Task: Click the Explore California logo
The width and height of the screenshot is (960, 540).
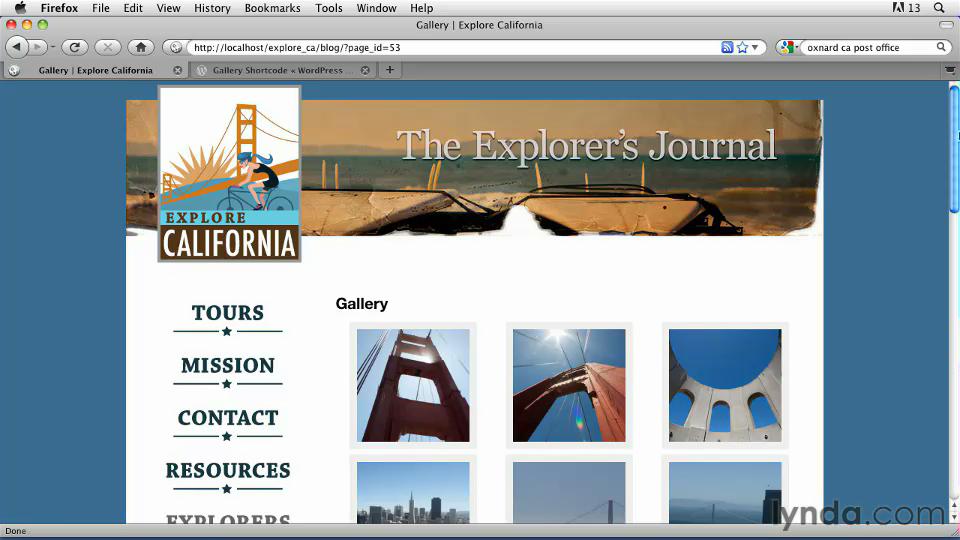Action: click(230, 174)
